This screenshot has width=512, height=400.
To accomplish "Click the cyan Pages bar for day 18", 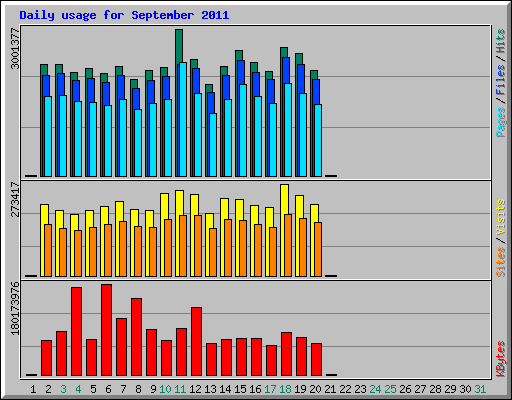I will pyautogui.click(x=288, y=130).
